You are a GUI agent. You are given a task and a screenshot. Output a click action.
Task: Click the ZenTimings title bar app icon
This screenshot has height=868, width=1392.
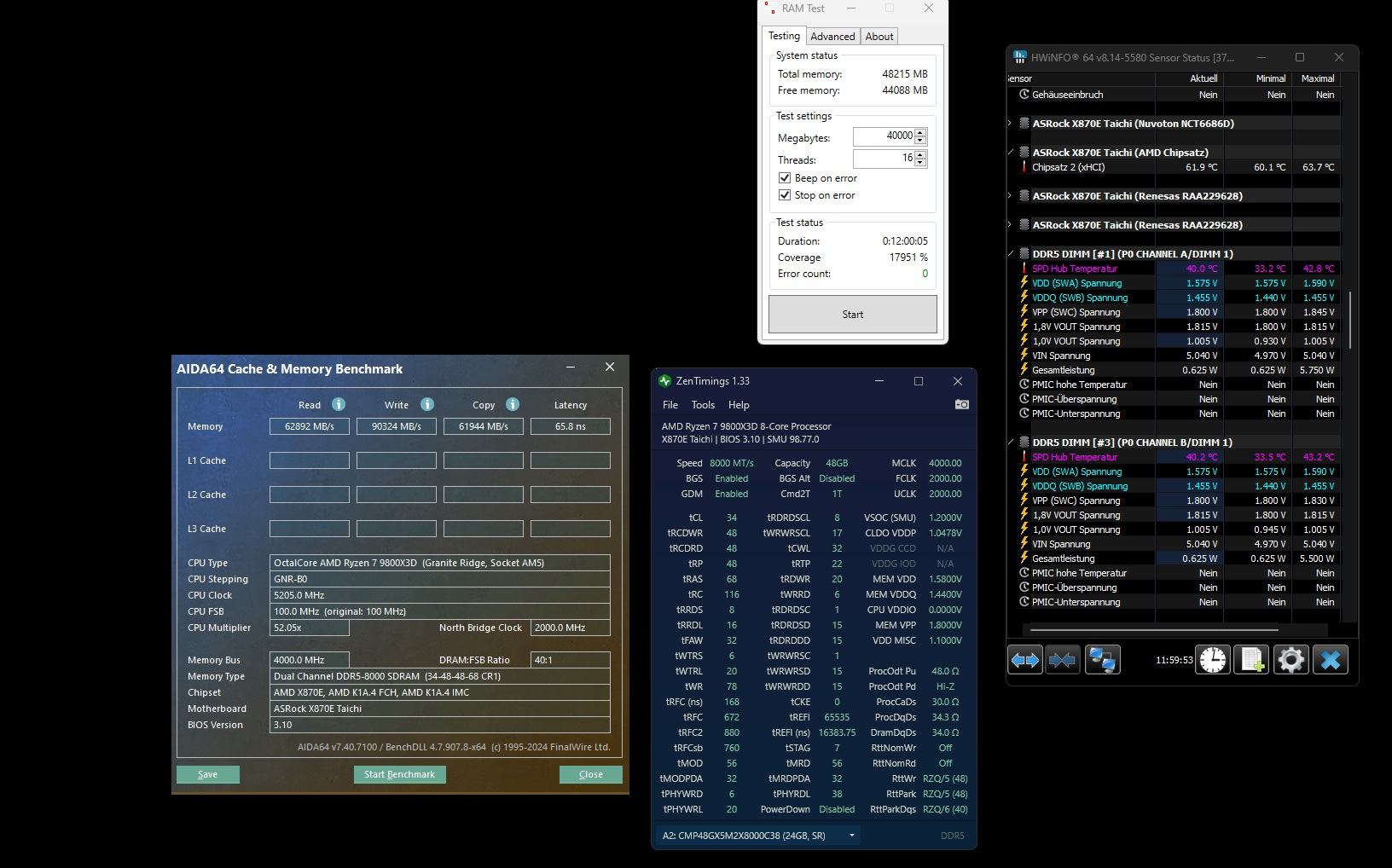(665, 381)
